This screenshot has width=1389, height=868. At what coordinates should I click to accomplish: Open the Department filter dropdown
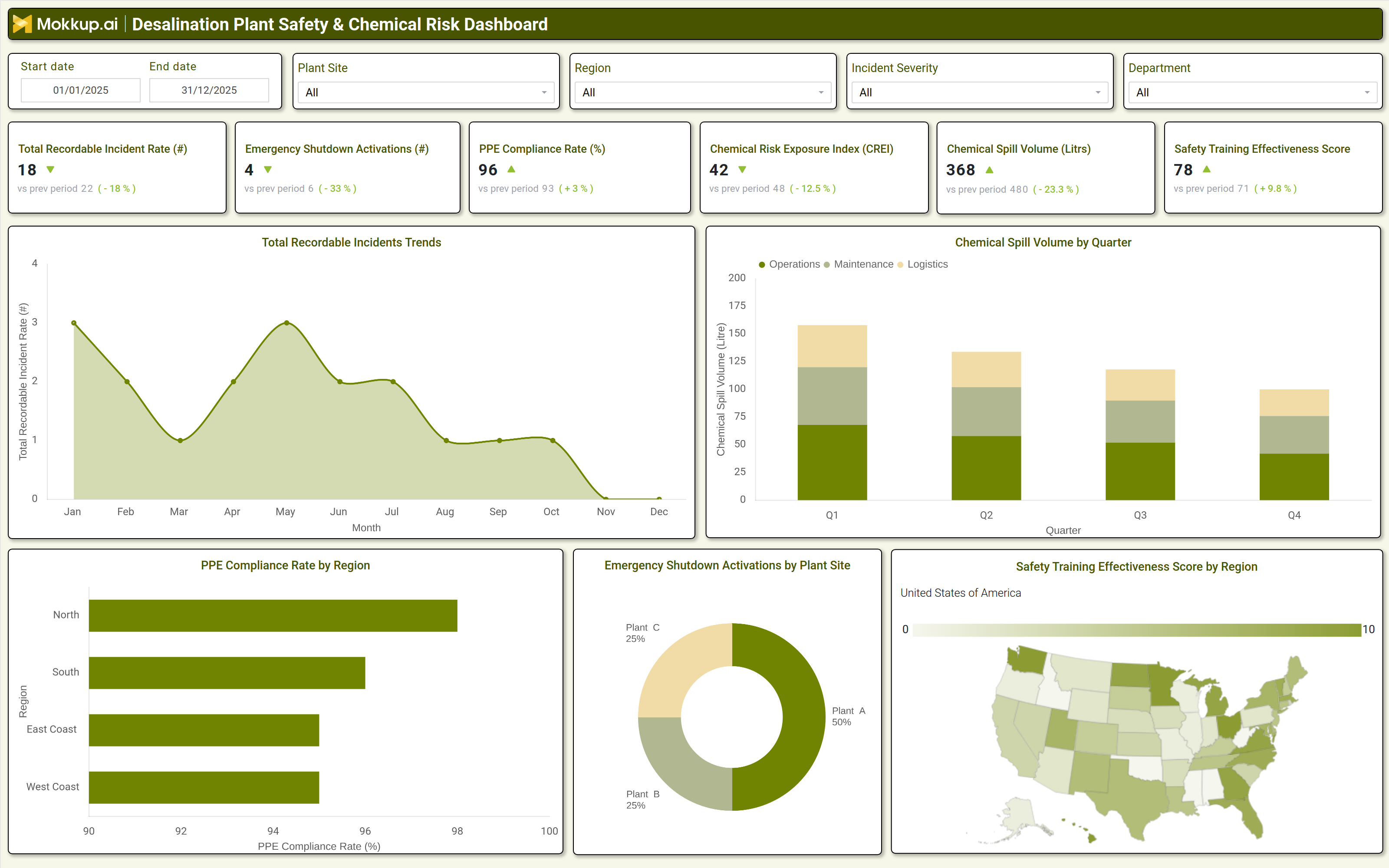pos(1252,92)
